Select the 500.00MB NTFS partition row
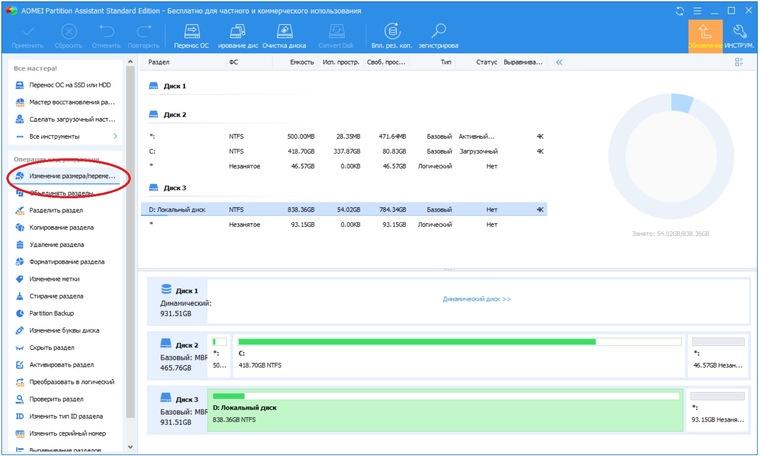Image resolution: width=760 pixels, height=456 pixels. (x=344, y=137)
